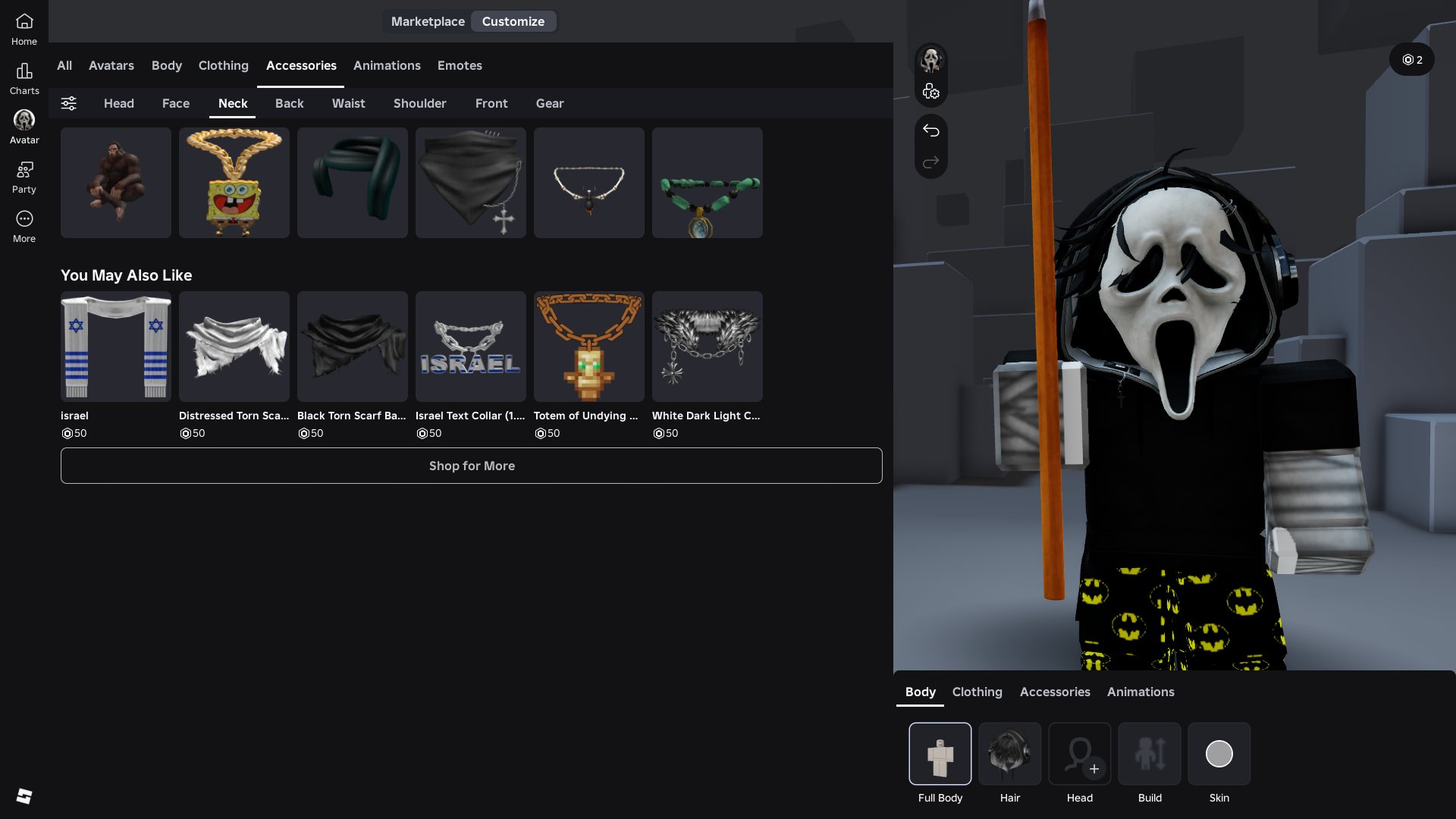Show Face accessories
The image size is (1456, 819).
point(176,103)
